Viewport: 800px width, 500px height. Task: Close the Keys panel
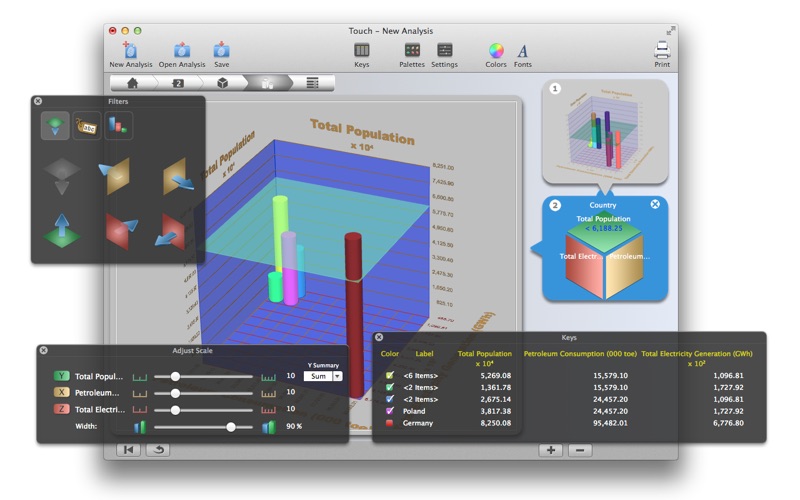pyautogui.click(x=379, y=337)
